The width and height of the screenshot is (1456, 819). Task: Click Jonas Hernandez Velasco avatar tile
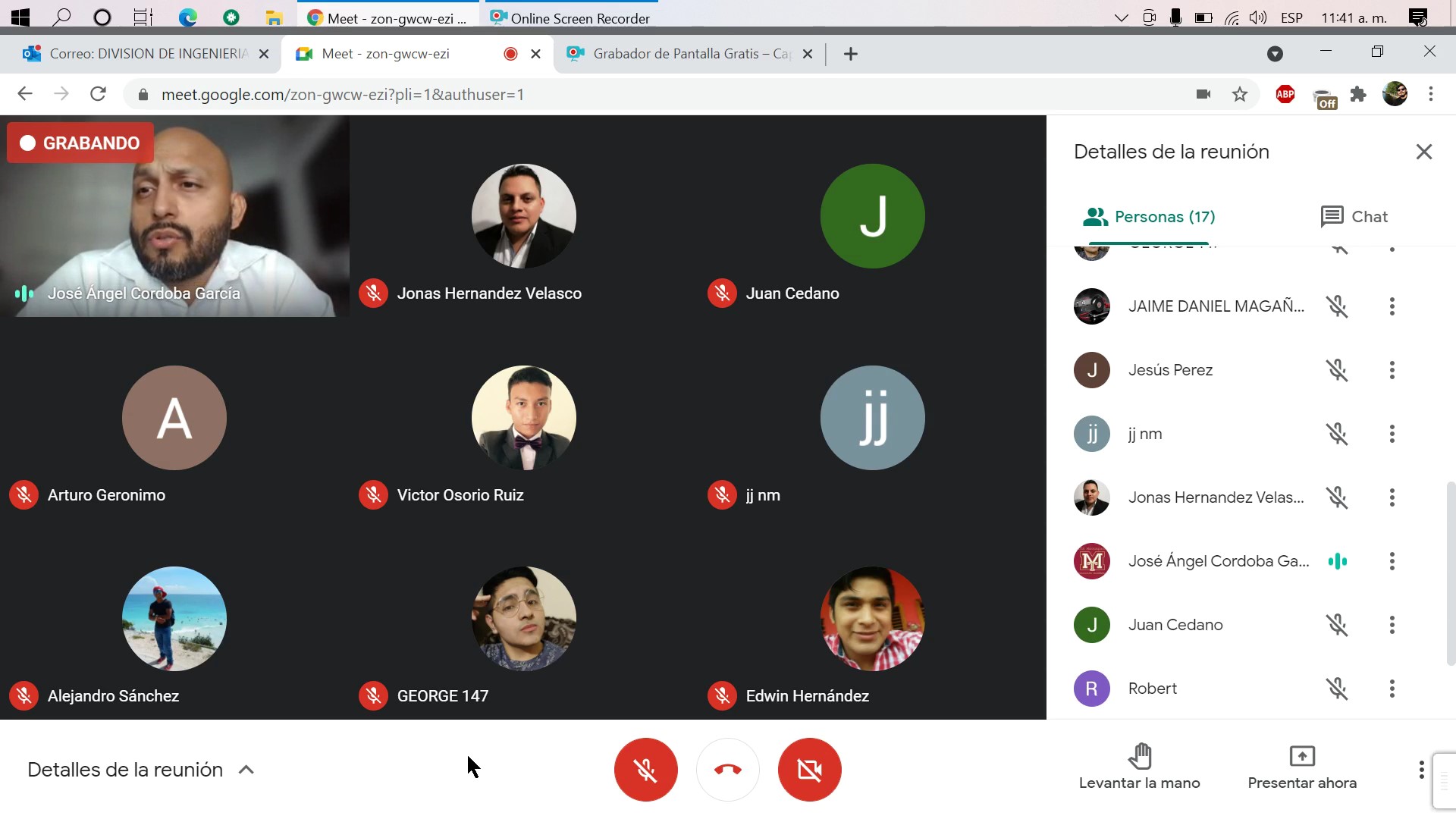click(x=523, y=216)
